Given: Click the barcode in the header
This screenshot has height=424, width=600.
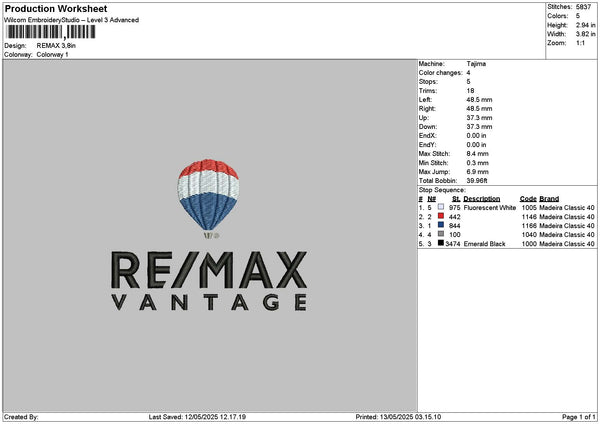Looking at the screenshot, I should (x=51, y=32).
